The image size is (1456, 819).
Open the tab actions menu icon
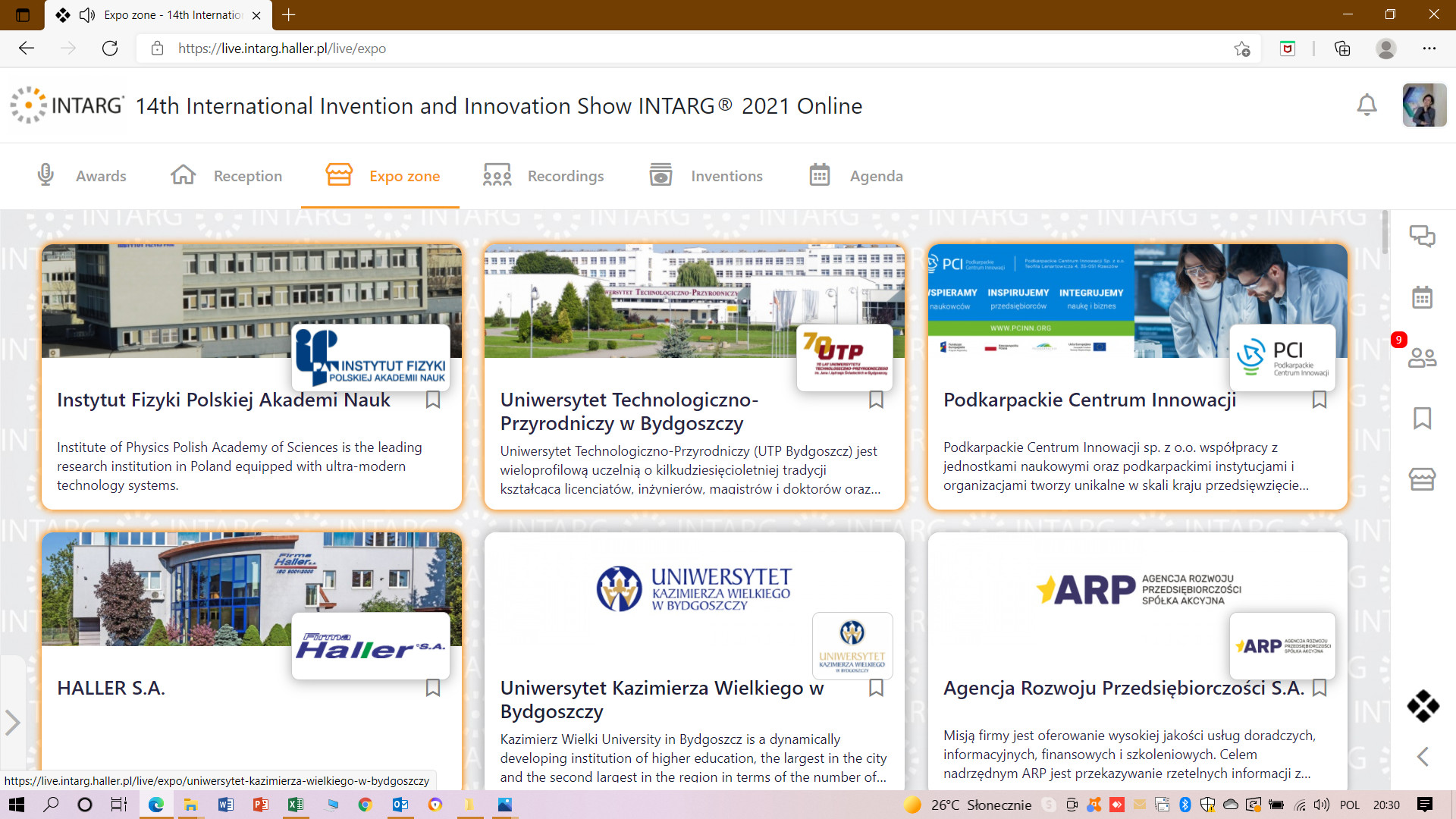click(23, 14)
